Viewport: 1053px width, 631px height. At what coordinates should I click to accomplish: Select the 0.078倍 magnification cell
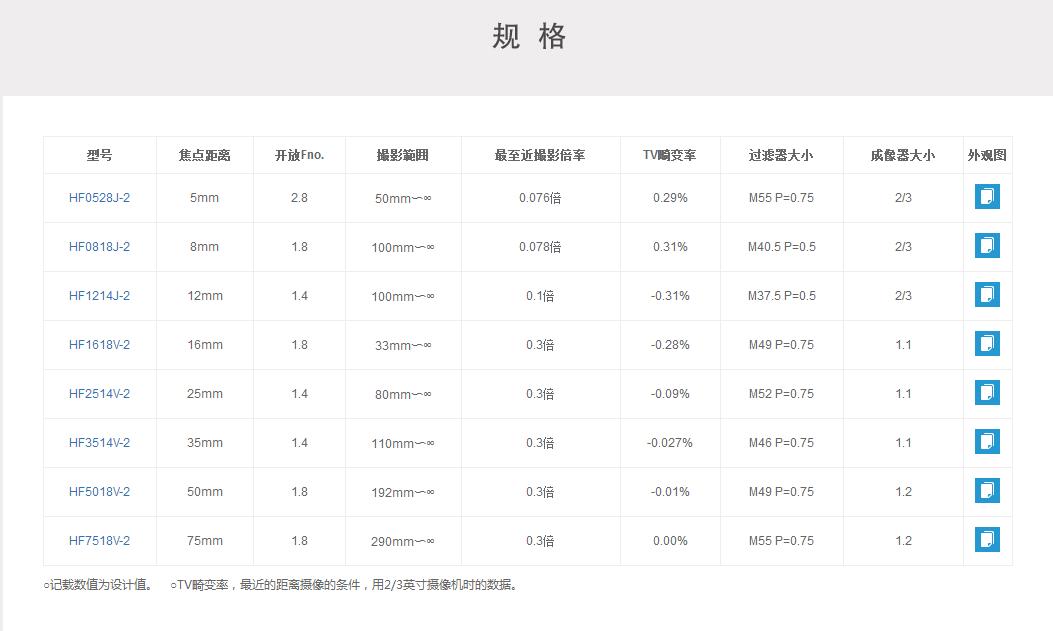coord(540,247)
